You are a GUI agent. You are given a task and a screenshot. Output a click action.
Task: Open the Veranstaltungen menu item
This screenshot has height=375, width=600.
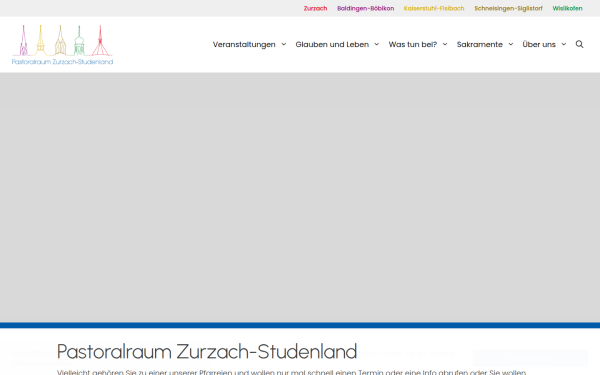[244, 44]
